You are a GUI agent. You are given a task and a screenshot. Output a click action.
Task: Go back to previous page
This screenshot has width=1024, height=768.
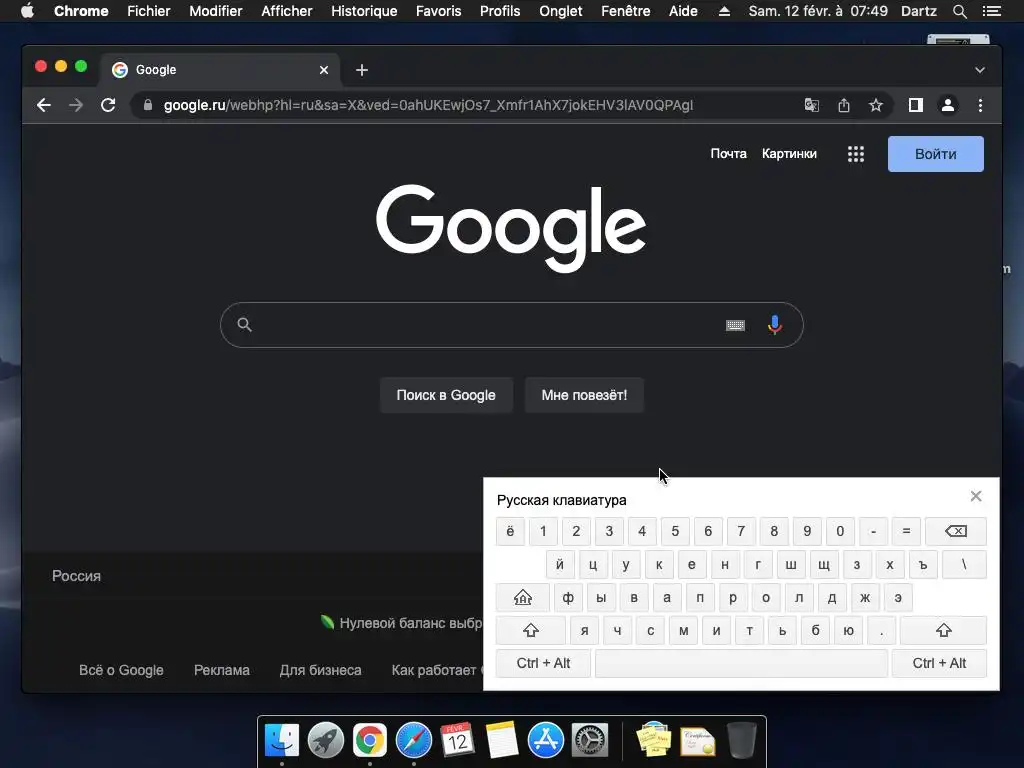pos(44,105)
